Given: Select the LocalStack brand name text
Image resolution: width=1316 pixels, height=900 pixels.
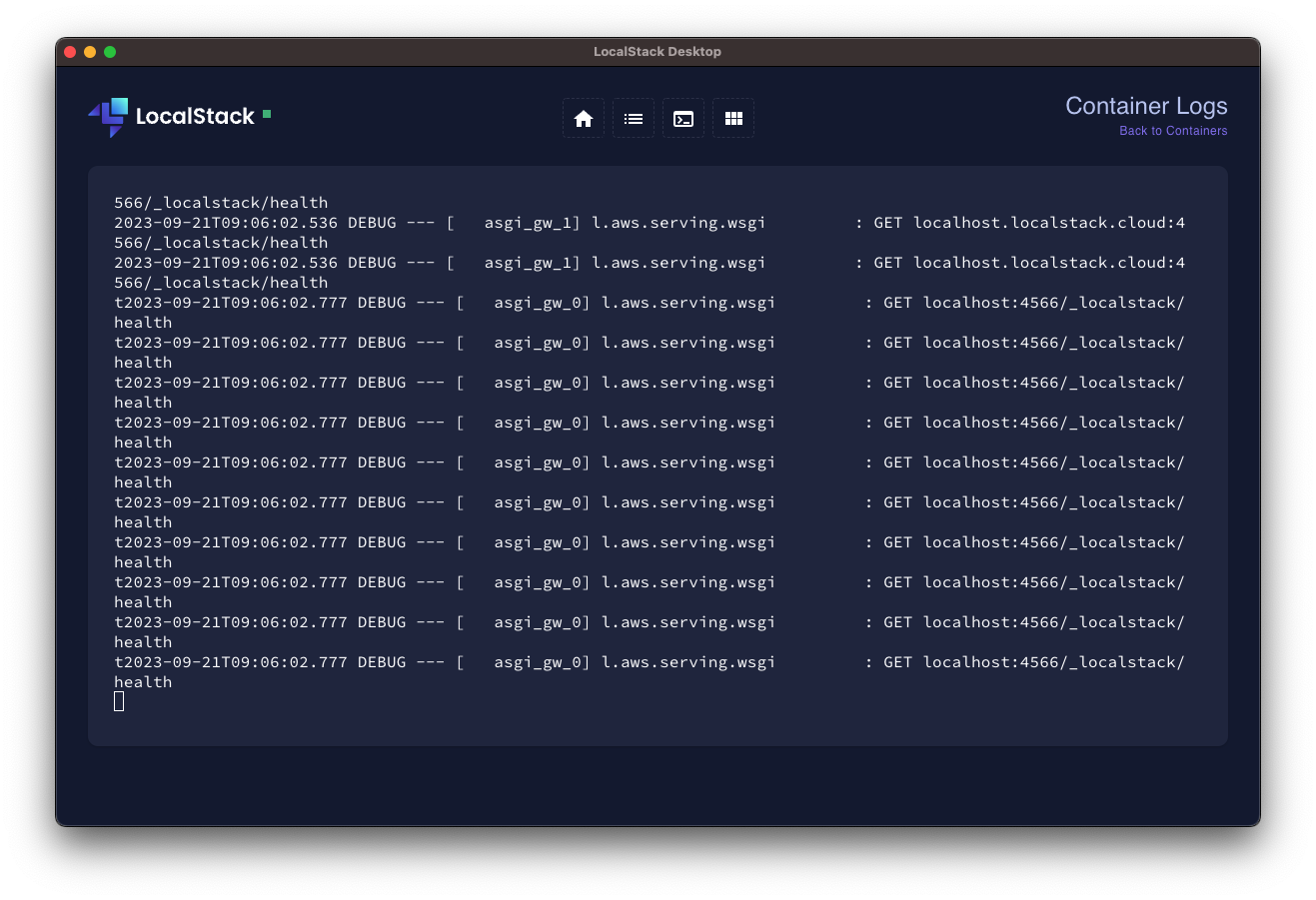Looking at the screenshot, I should (x=195, y=117).
